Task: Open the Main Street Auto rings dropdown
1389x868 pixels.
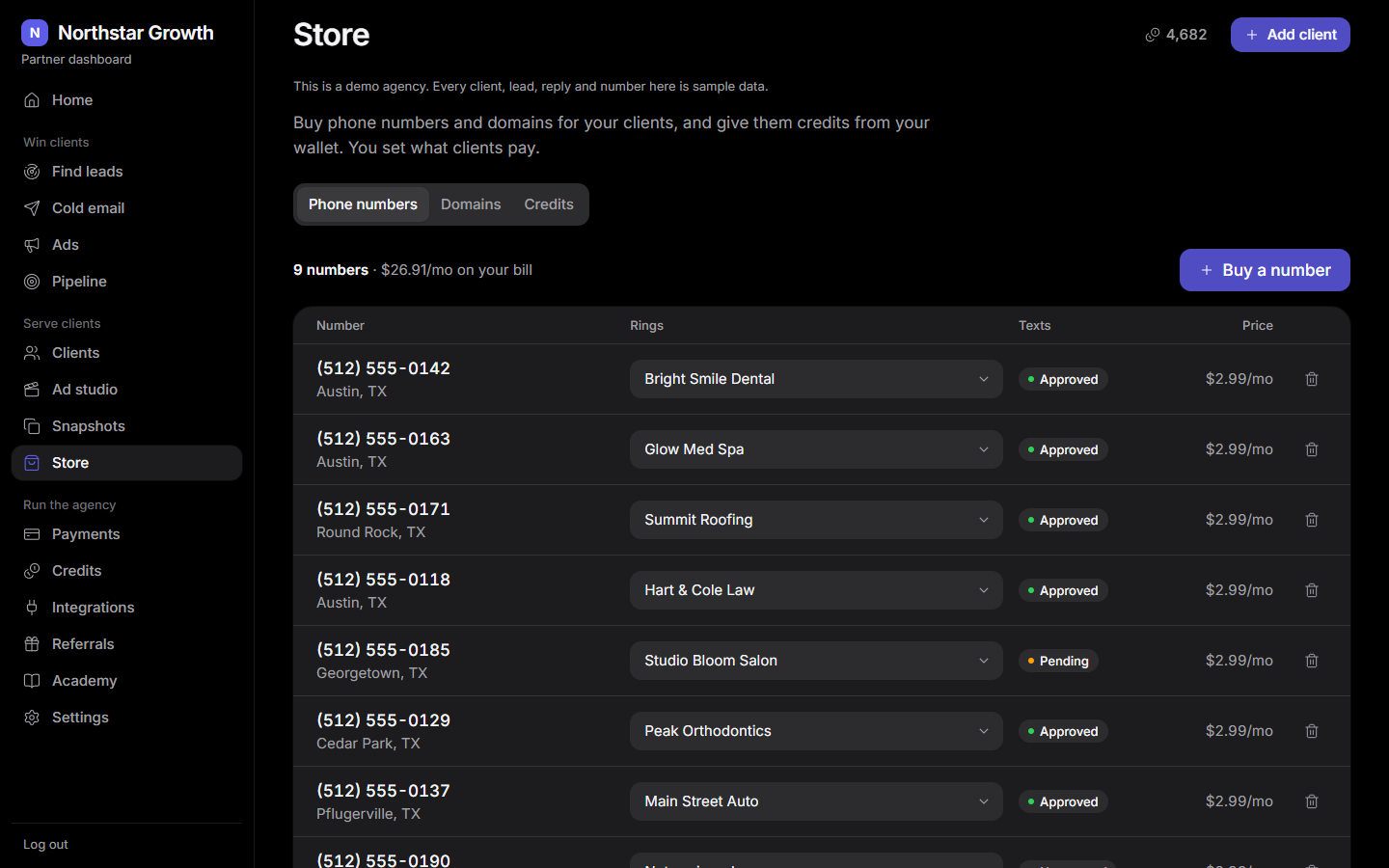Action: (816, 801)
